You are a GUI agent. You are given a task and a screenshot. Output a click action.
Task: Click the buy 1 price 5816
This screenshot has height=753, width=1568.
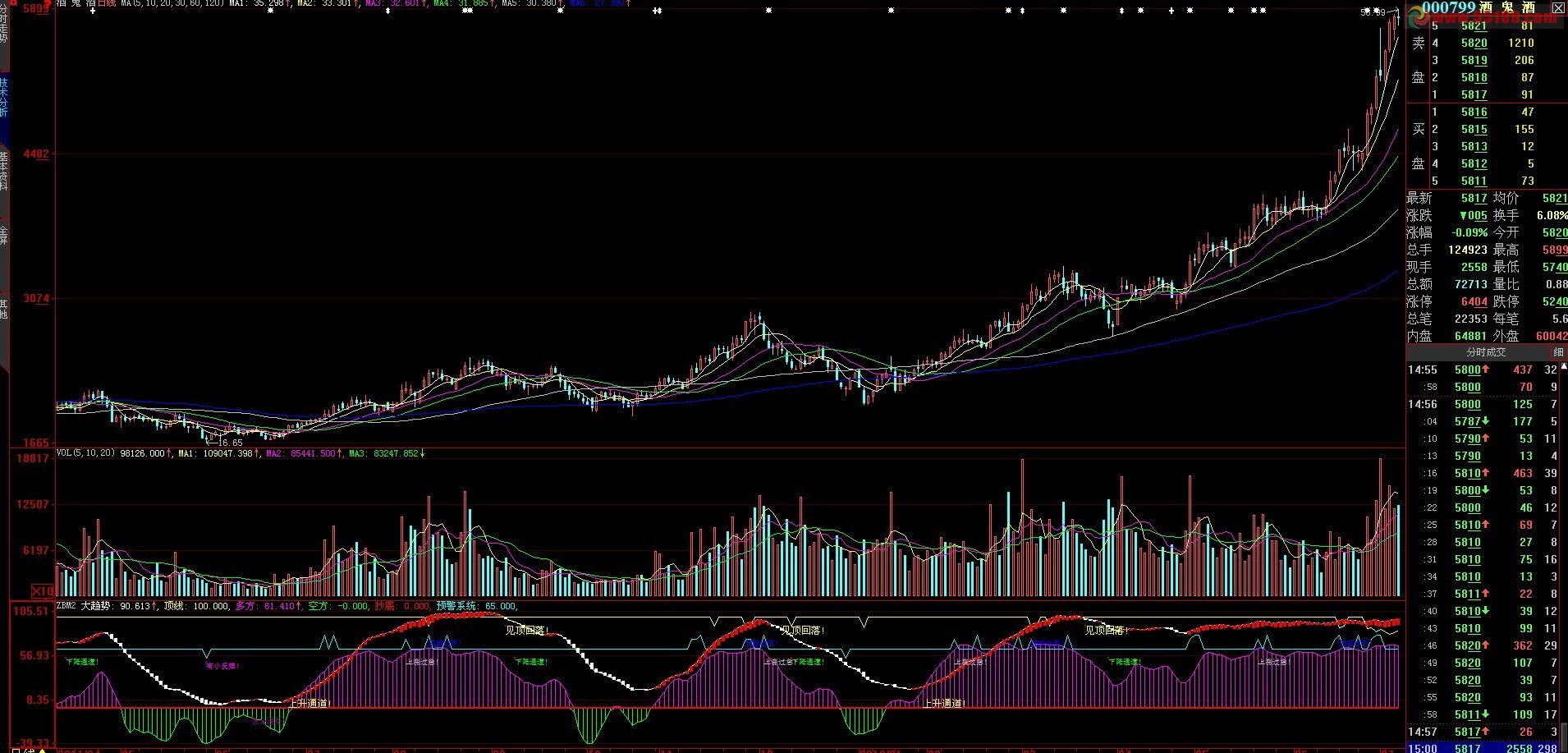point(1474,112)
